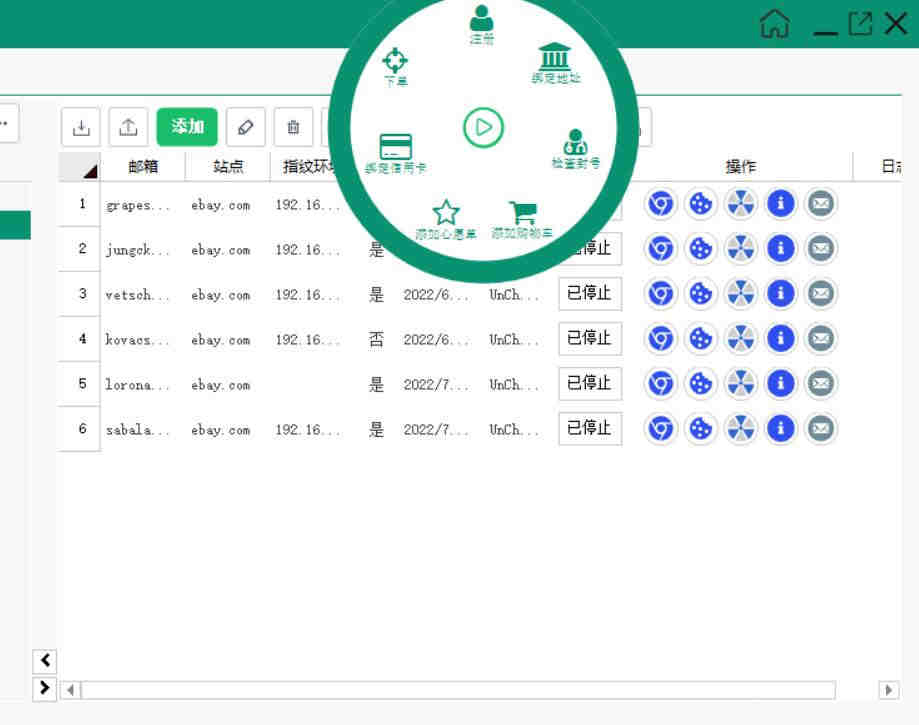This screenshot has width=919, height=725.
Task: Click 'UnCh...' cell in sabala row
Action: [515, 430]
